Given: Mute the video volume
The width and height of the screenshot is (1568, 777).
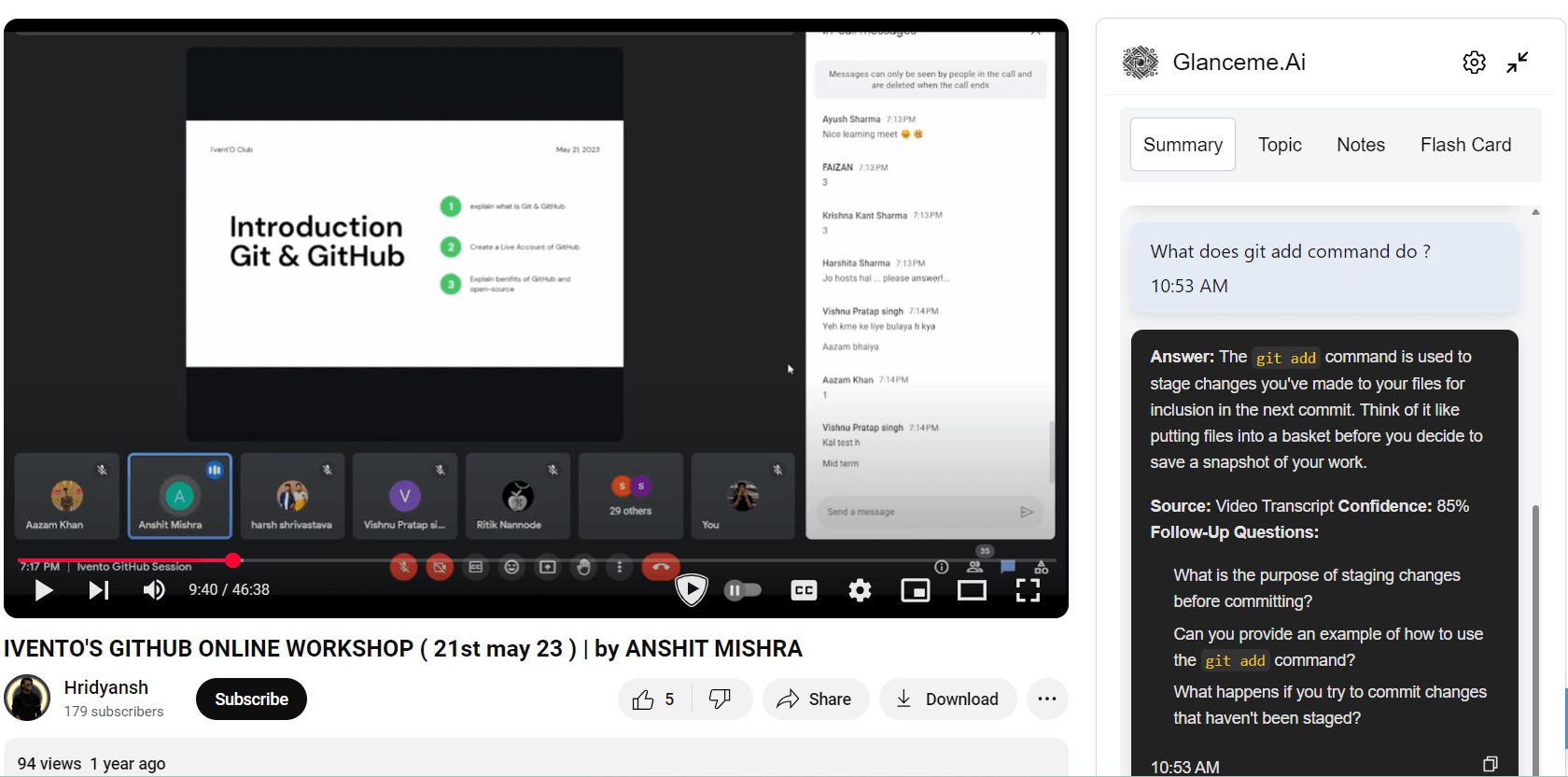Looking at the screenshot, I should pos(154,590).
